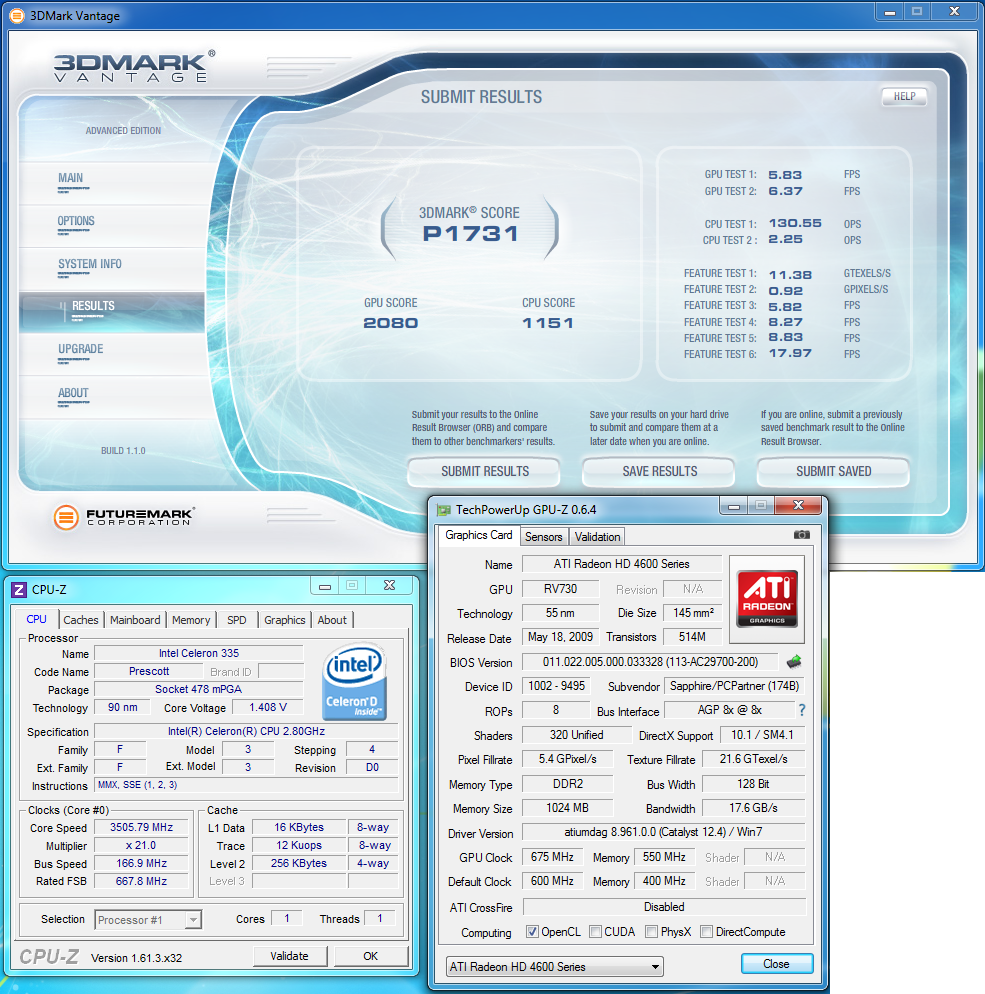The height and width of the screenshot is (994, 985).
Task: Toggle the OpenCL checkbox in GPU-Z
Action: pos(532,931)
